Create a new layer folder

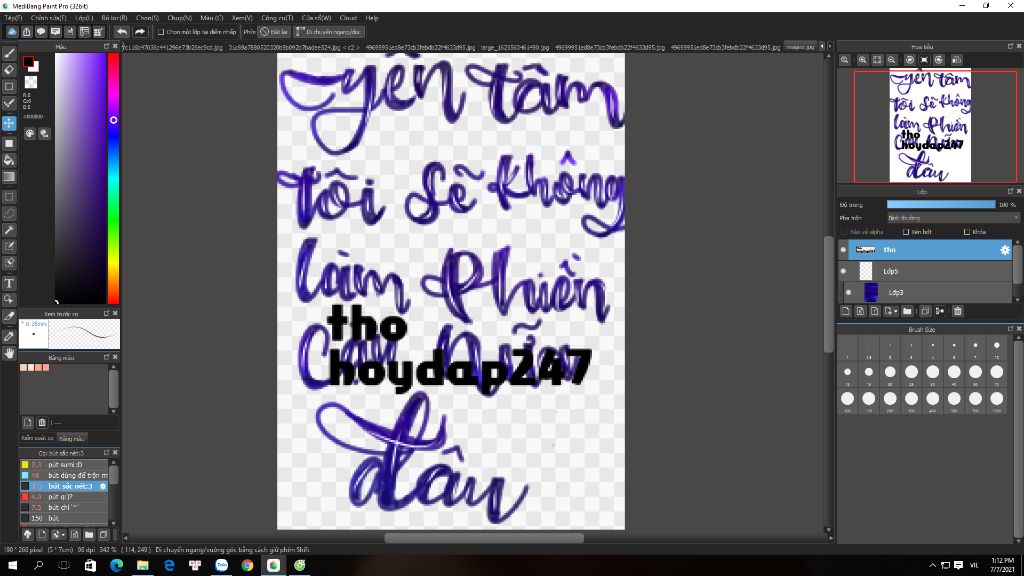point(907,312)
